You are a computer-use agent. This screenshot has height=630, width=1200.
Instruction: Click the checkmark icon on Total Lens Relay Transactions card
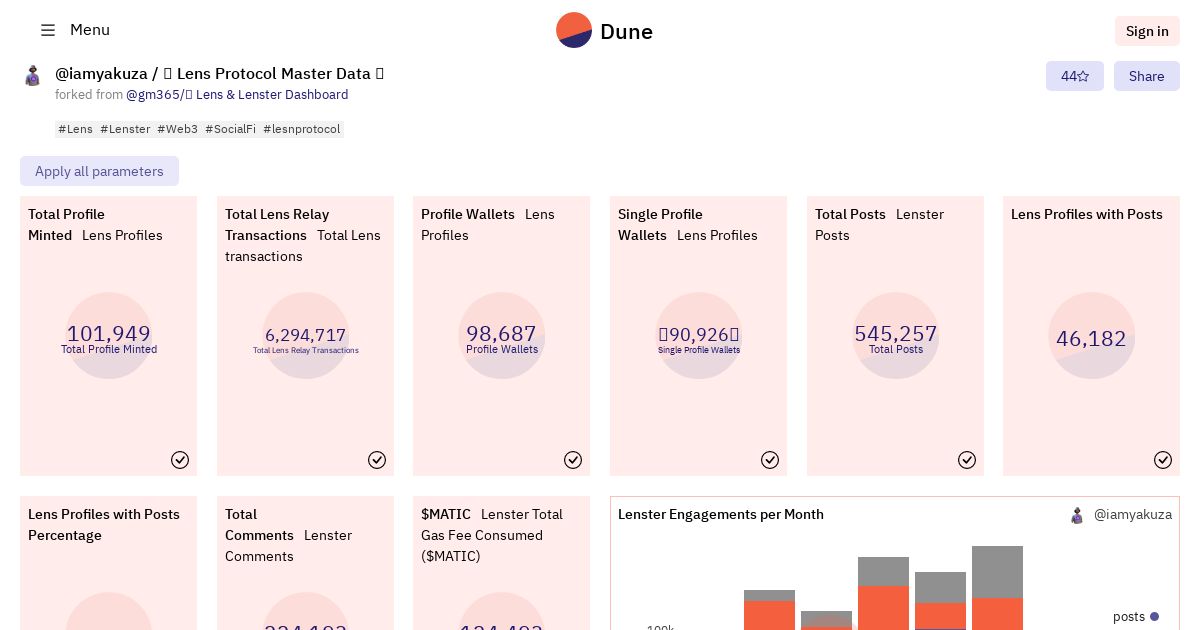click(x=377, y=460)
